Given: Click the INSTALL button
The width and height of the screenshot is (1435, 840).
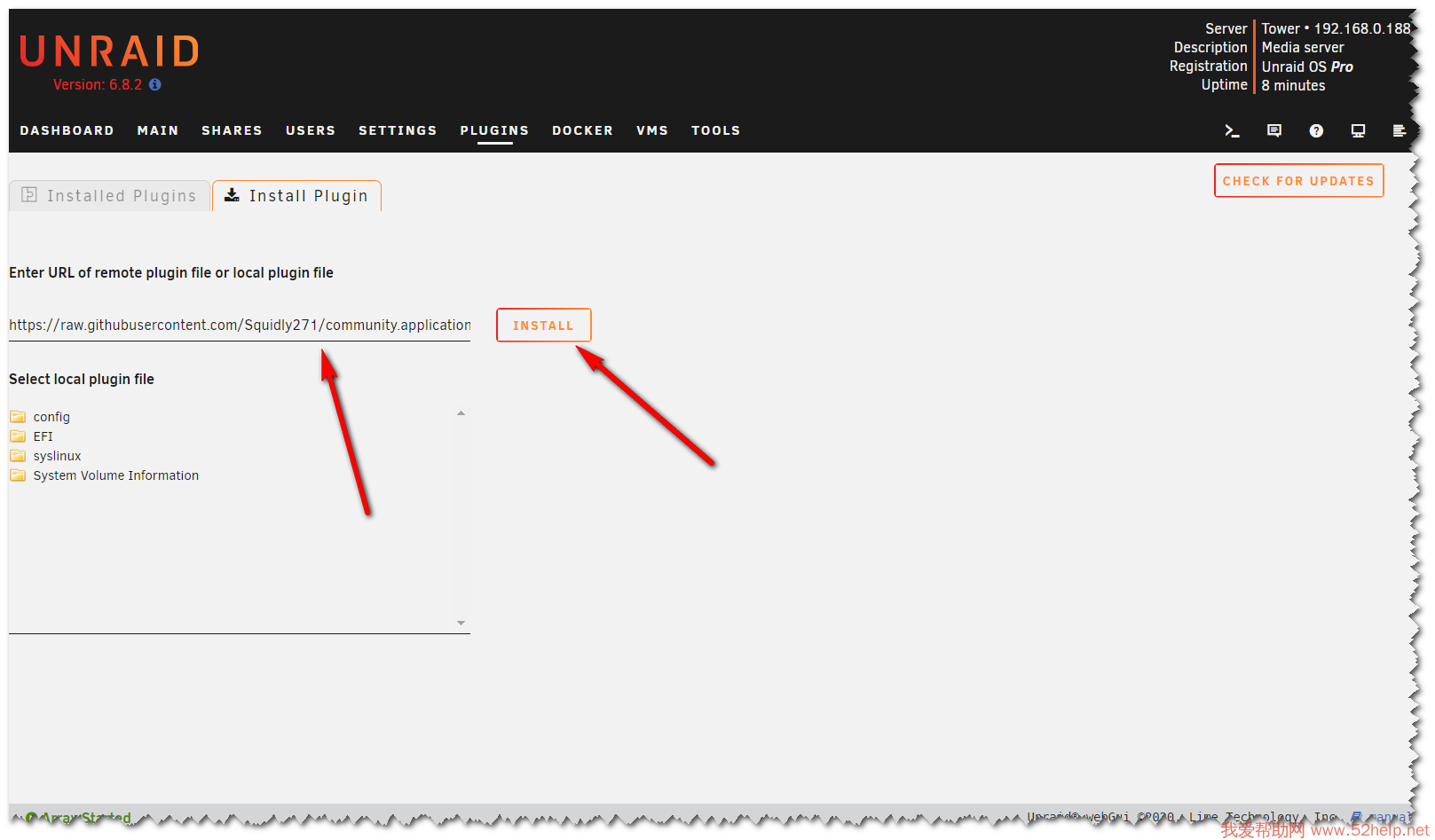Looking at the screenshot, I should tap(543, 326).
